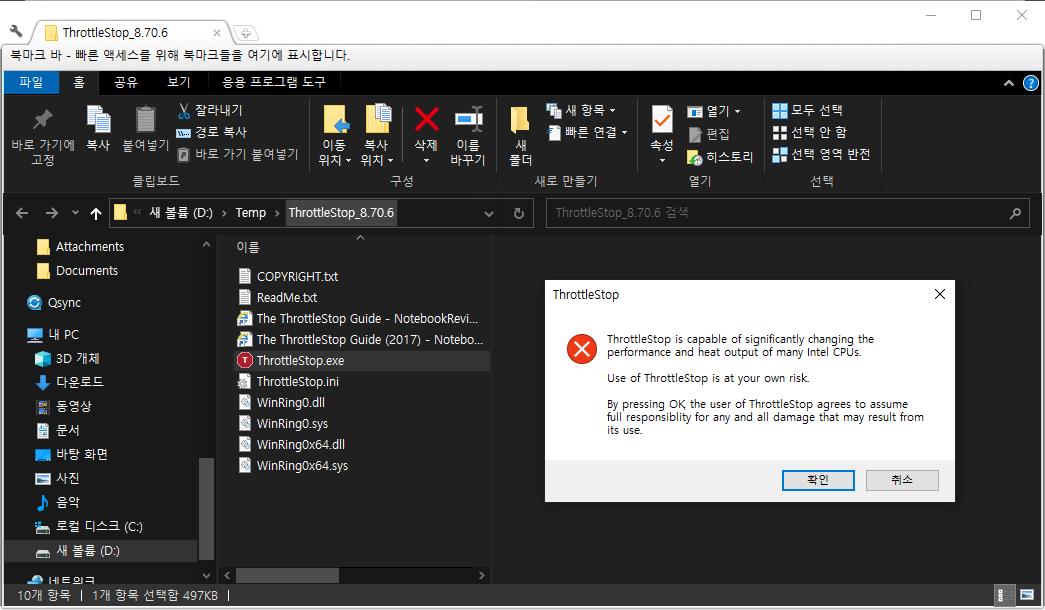Click 새 볼륨 (D:) breadcrumb segment

tap(181, 213)
